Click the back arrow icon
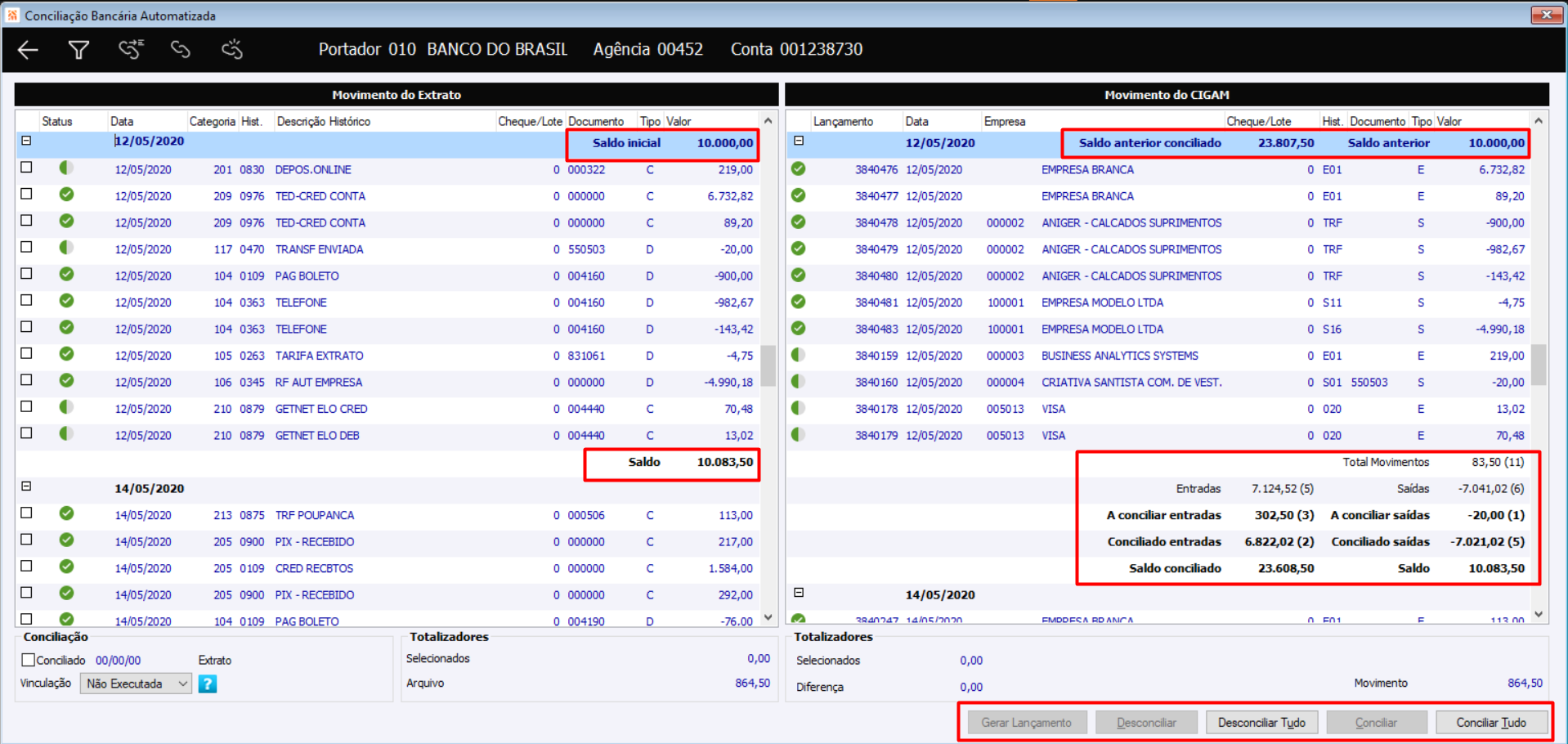 (28, 50)
